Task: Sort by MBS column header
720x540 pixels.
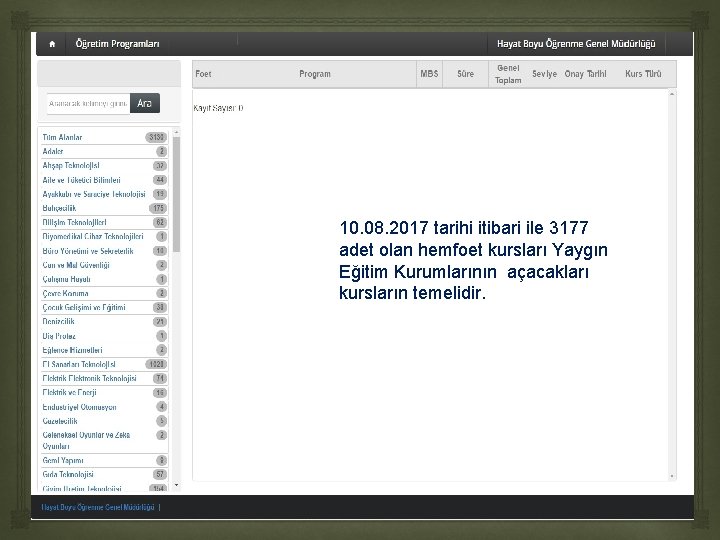Action: click(x=429, y=74)
